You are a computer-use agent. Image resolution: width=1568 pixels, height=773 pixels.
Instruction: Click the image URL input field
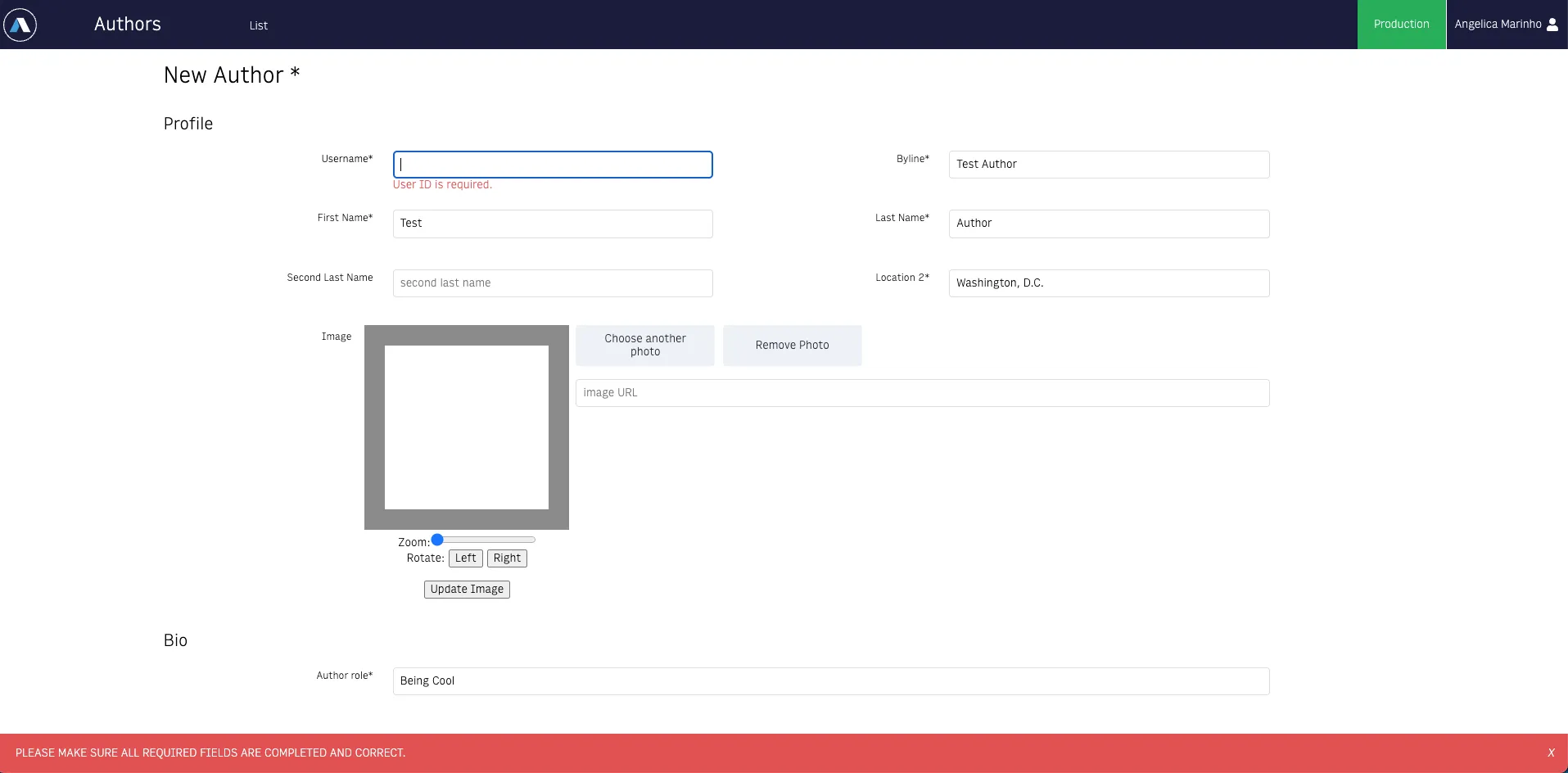[923, 393]
